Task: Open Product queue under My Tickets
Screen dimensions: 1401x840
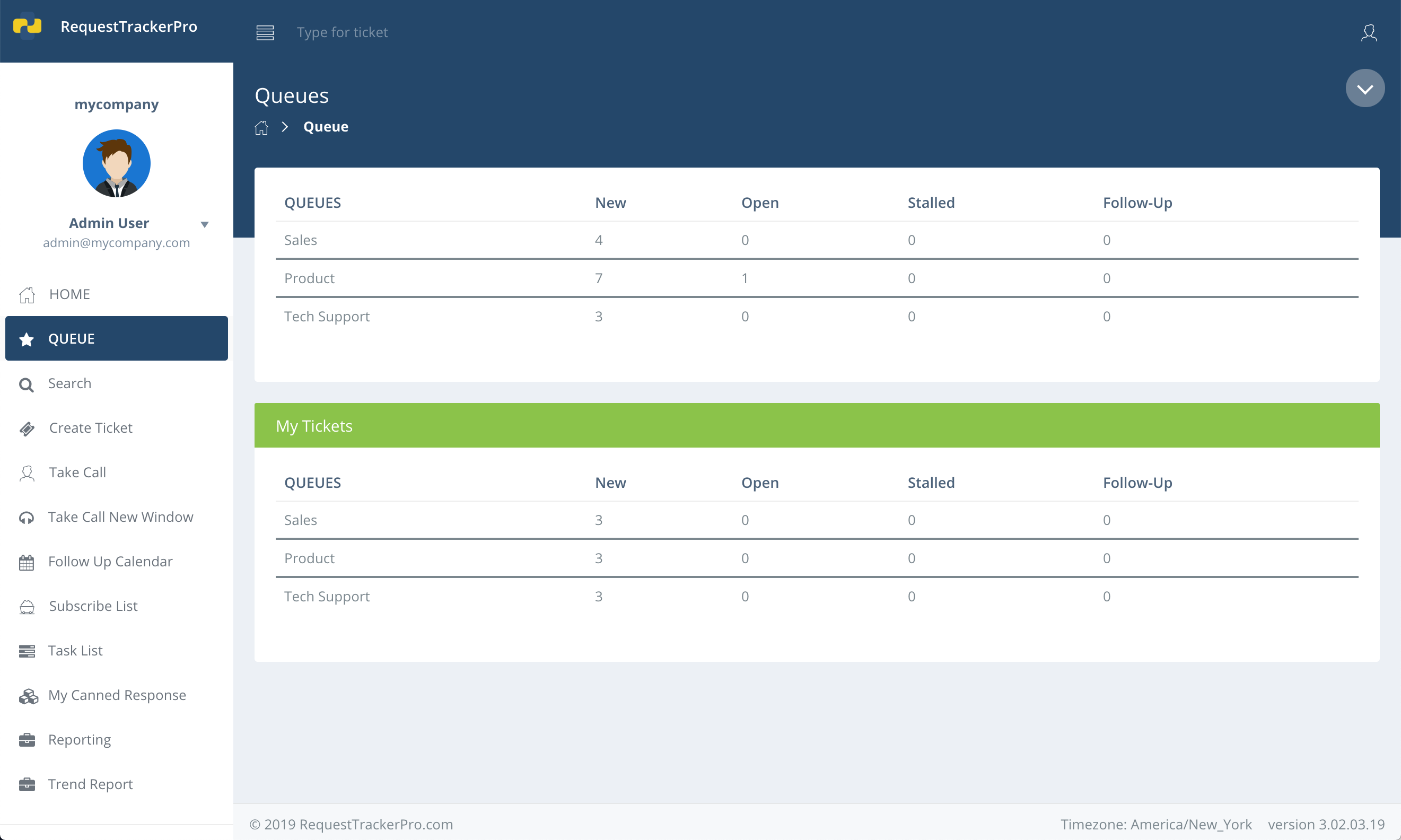Action: tap(309, 558)
